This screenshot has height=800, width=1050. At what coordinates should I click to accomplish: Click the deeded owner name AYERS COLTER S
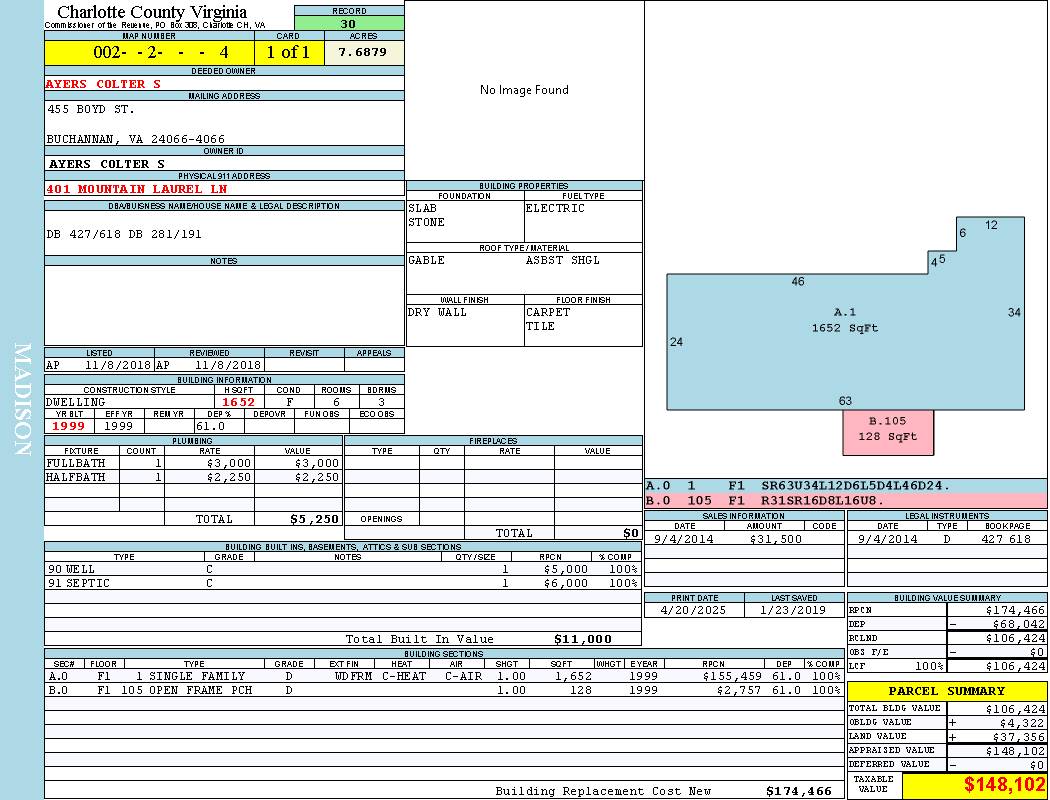point(104,84)
